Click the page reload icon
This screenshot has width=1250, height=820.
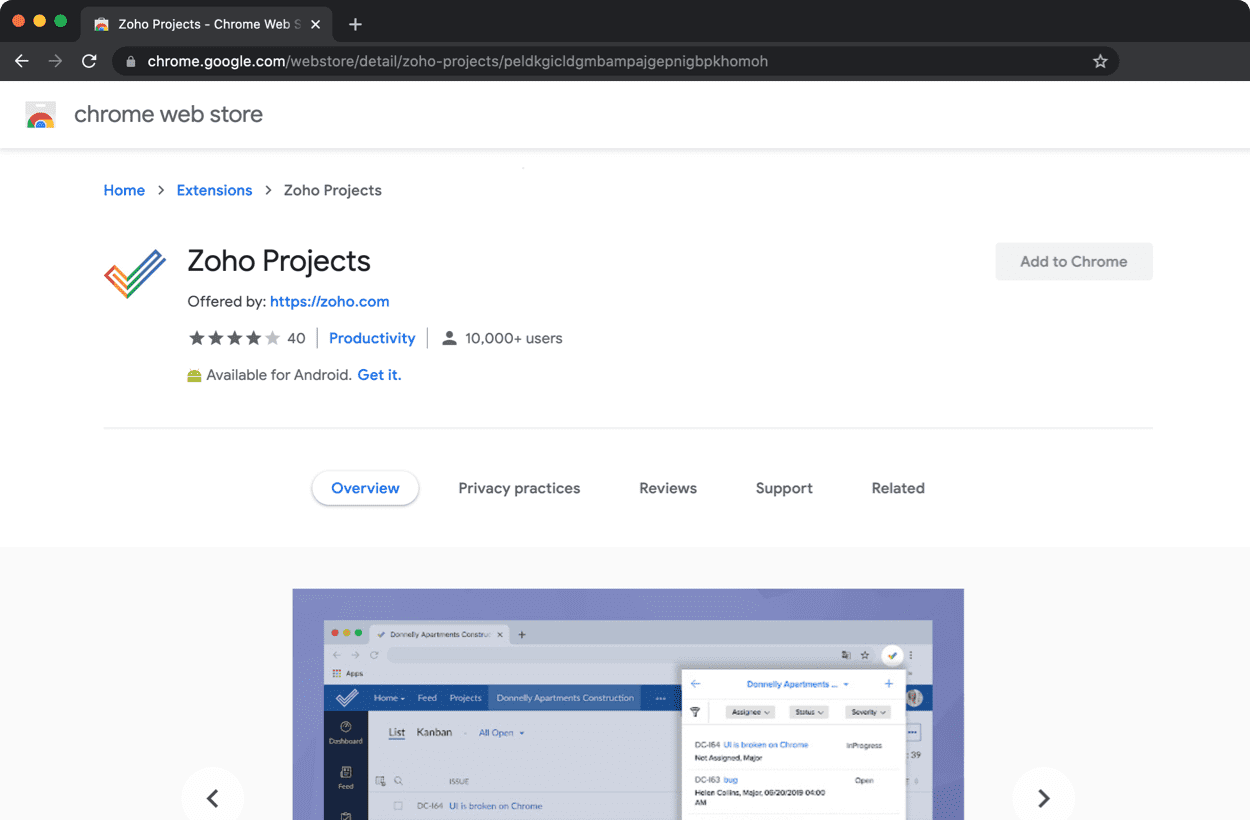tap(89, 61)
